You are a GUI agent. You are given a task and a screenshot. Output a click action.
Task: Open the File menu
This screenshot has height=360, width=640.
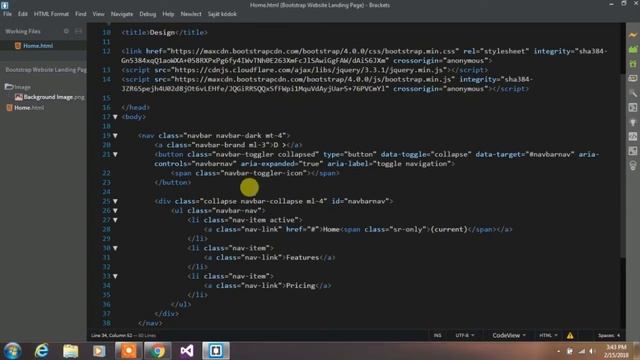pos(7,14)
